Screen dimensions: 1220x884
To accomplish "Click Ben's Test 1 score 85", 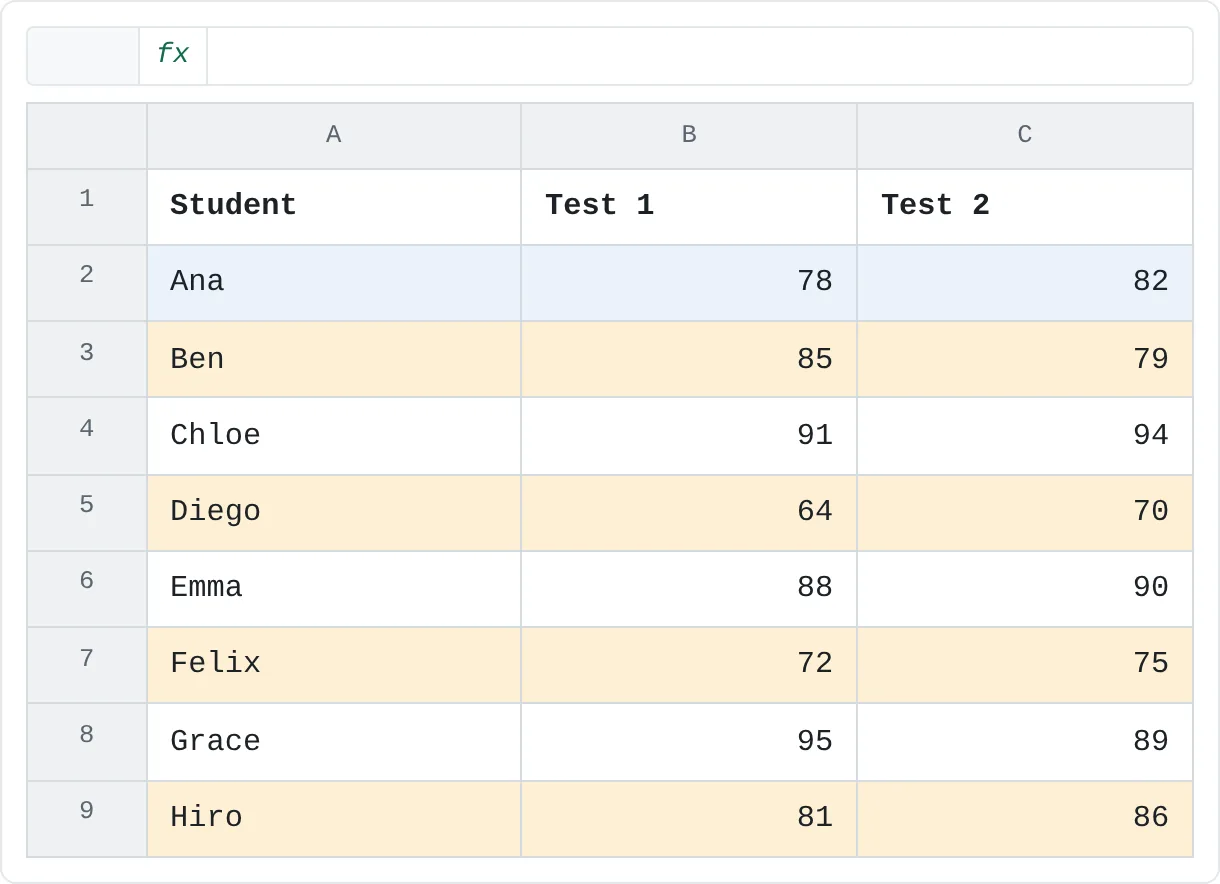I will (x=689, y=359).
